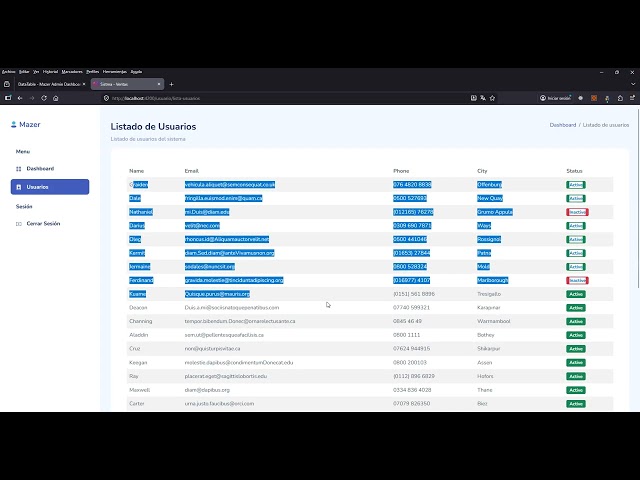Viewport: 640px width, 480px height.
Task: Open the Ayuda menu
Action: tap(136, 71)
